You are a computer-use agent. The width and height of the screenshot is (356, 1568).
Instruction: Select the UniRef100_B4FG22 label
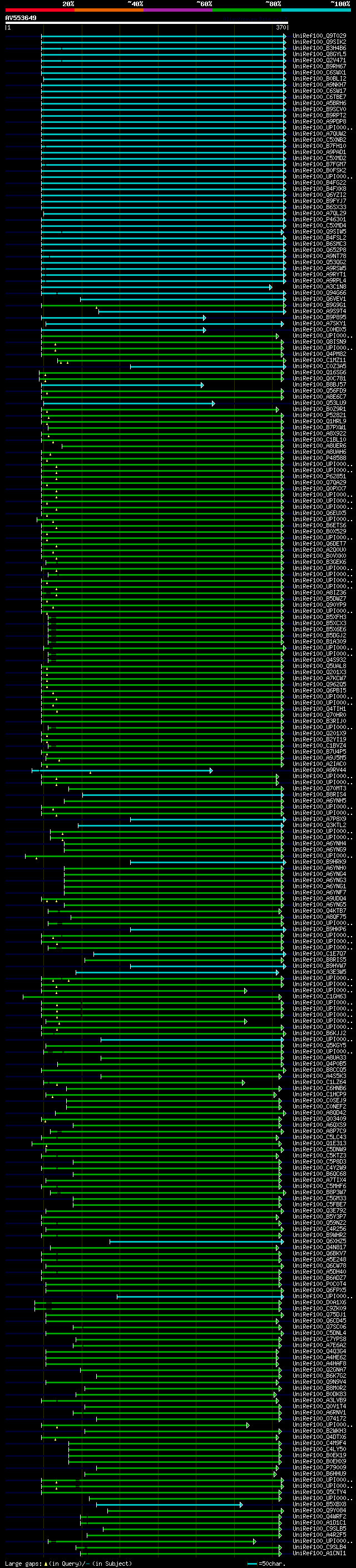319,182
